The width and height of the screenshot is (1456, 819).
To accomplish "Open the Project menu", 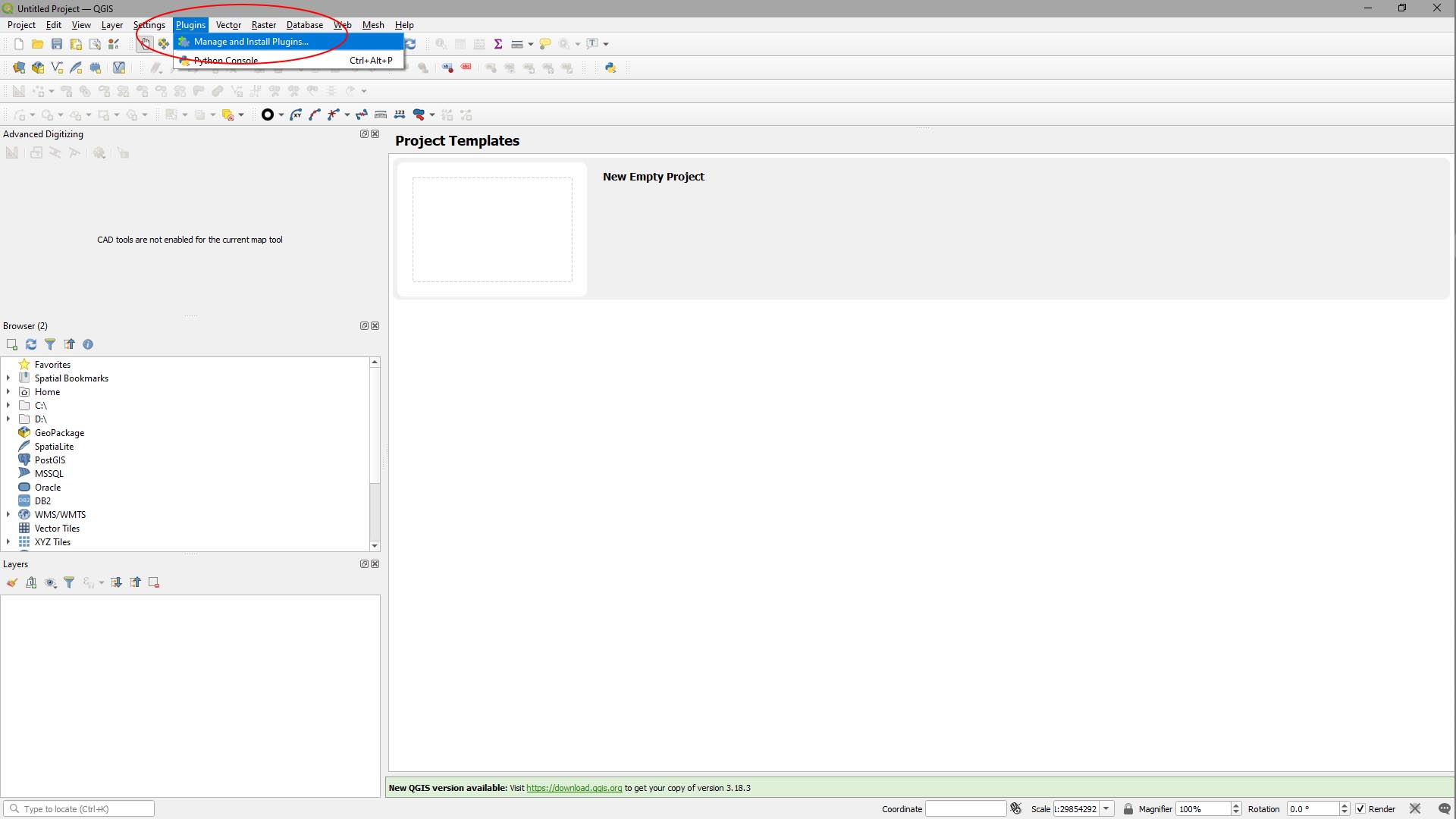I will [21, 25].
